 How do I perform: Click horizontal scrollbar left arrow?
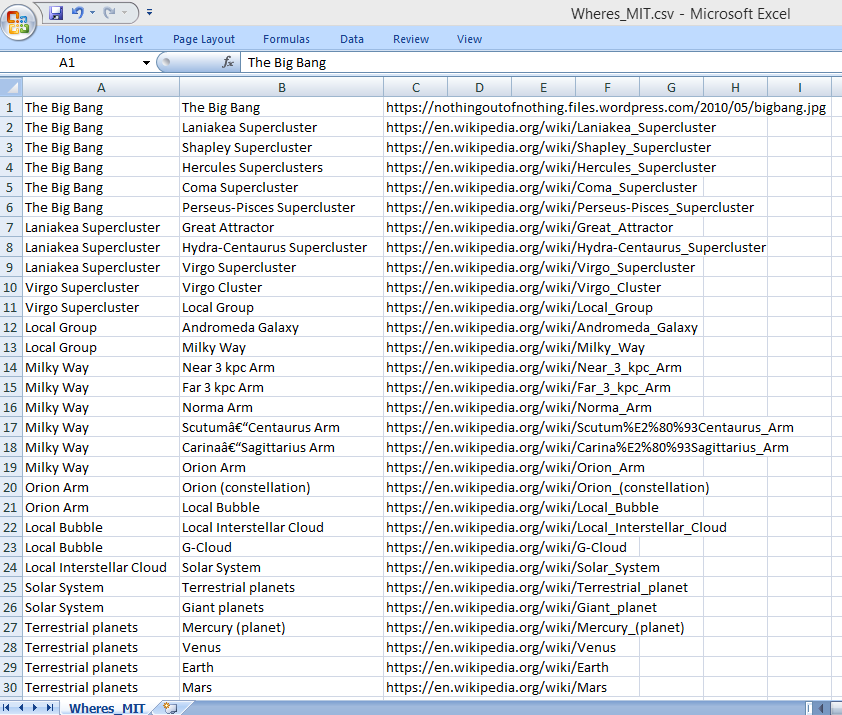click(822, 708)
